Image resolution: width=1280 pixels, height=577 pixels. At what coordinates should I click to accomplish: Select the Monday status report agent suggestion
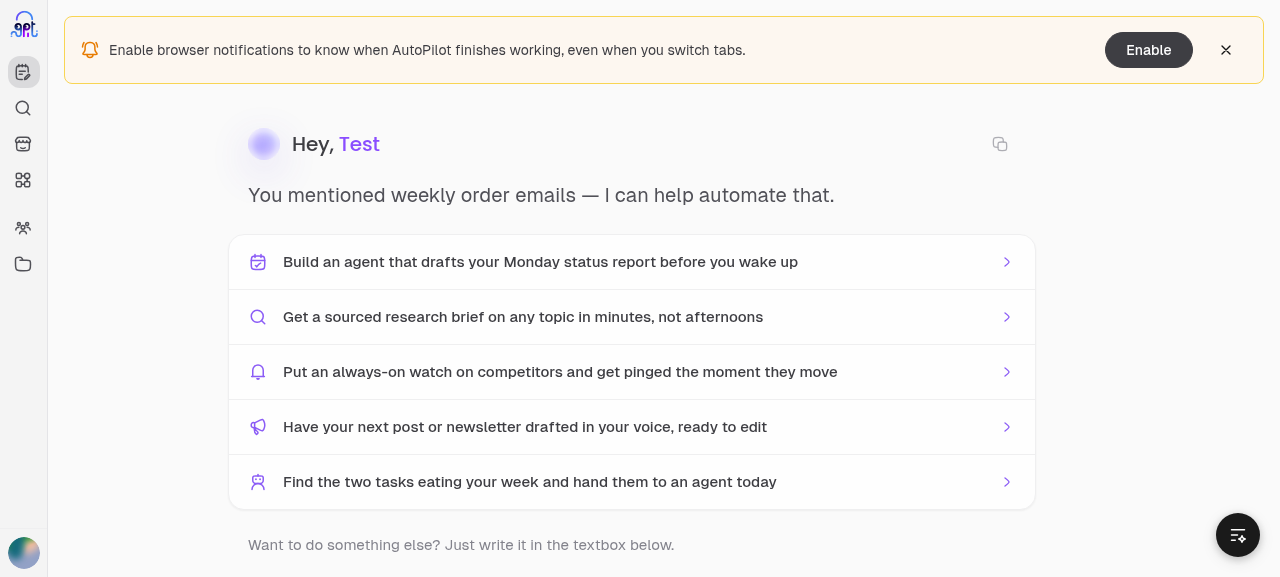point(632,262)
